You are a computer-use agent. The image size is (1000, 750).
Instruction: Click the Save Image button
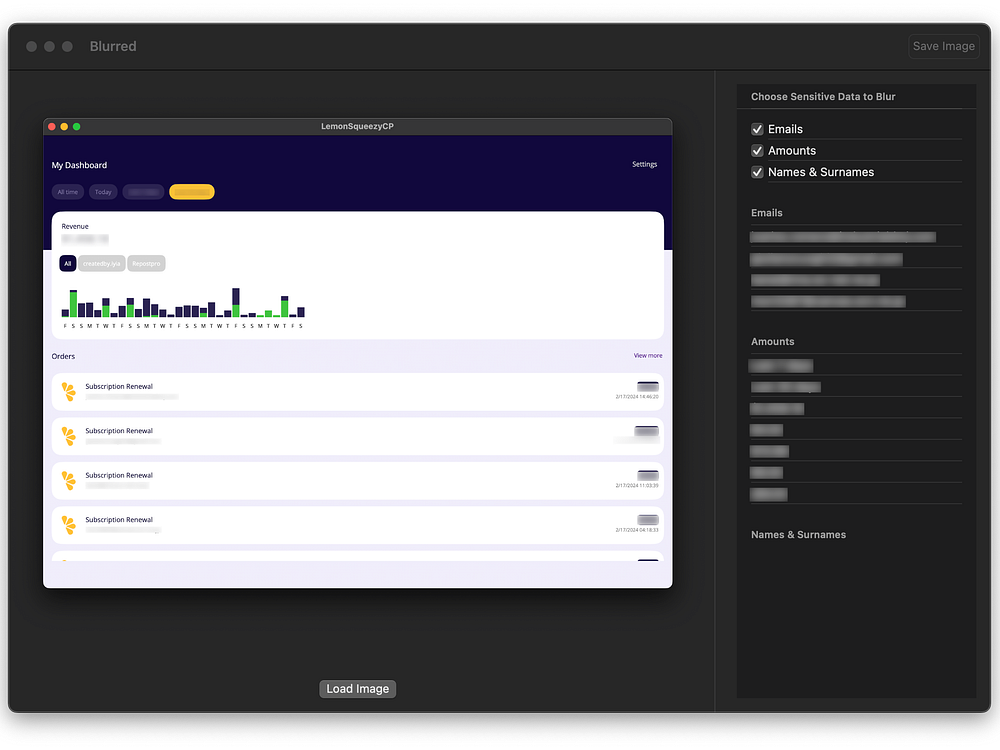click(943, 47)
